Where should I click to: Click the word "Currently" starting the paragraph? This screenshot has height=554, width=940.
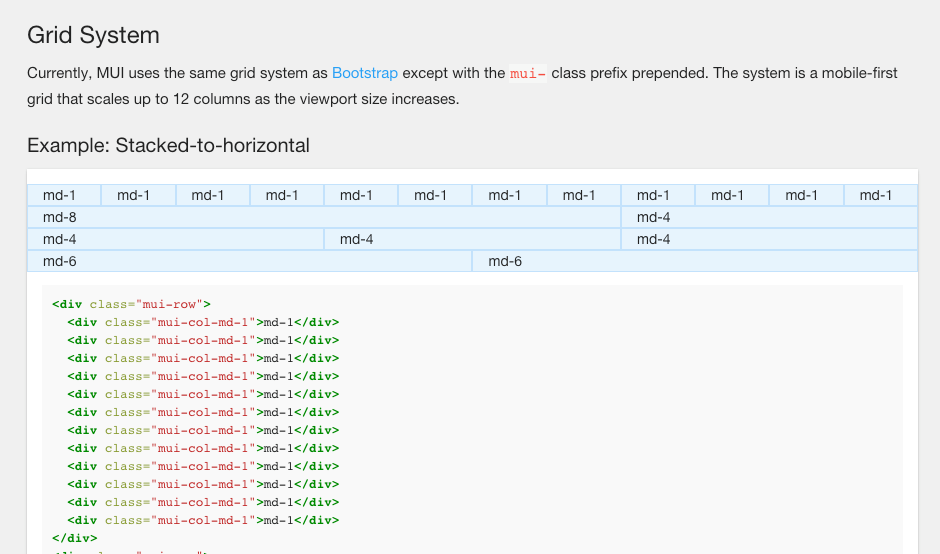point(58,73)
